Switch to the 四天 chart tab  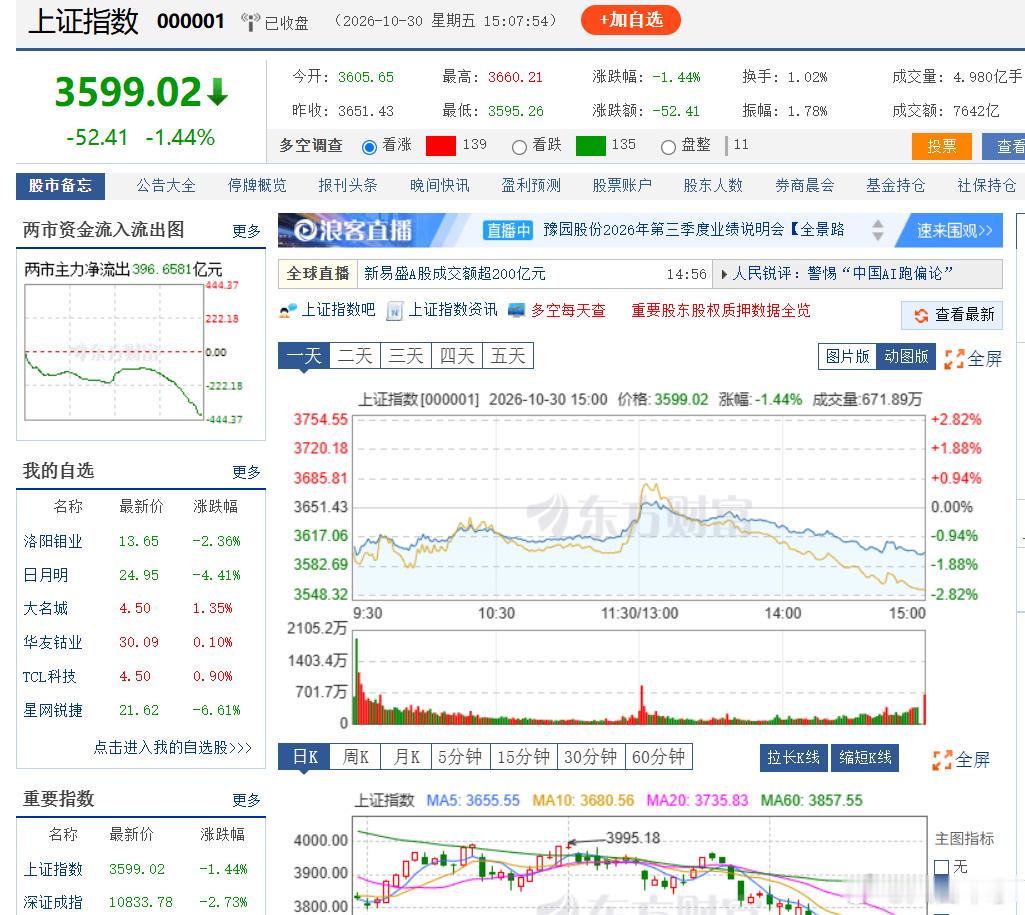(457, 356)
